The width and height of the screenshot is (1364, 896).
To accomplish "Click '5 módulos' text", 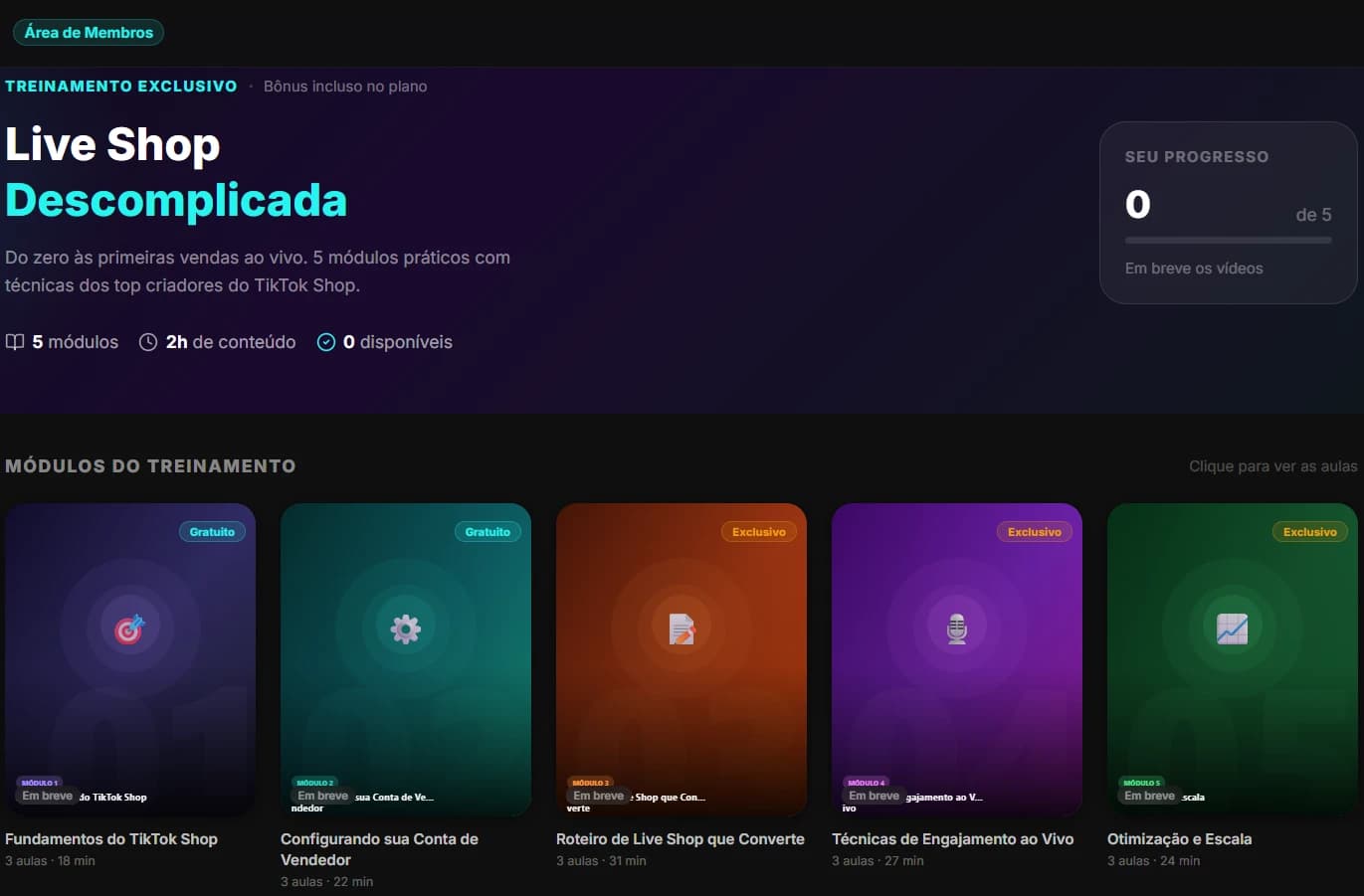I will click(x=76, y=342).
